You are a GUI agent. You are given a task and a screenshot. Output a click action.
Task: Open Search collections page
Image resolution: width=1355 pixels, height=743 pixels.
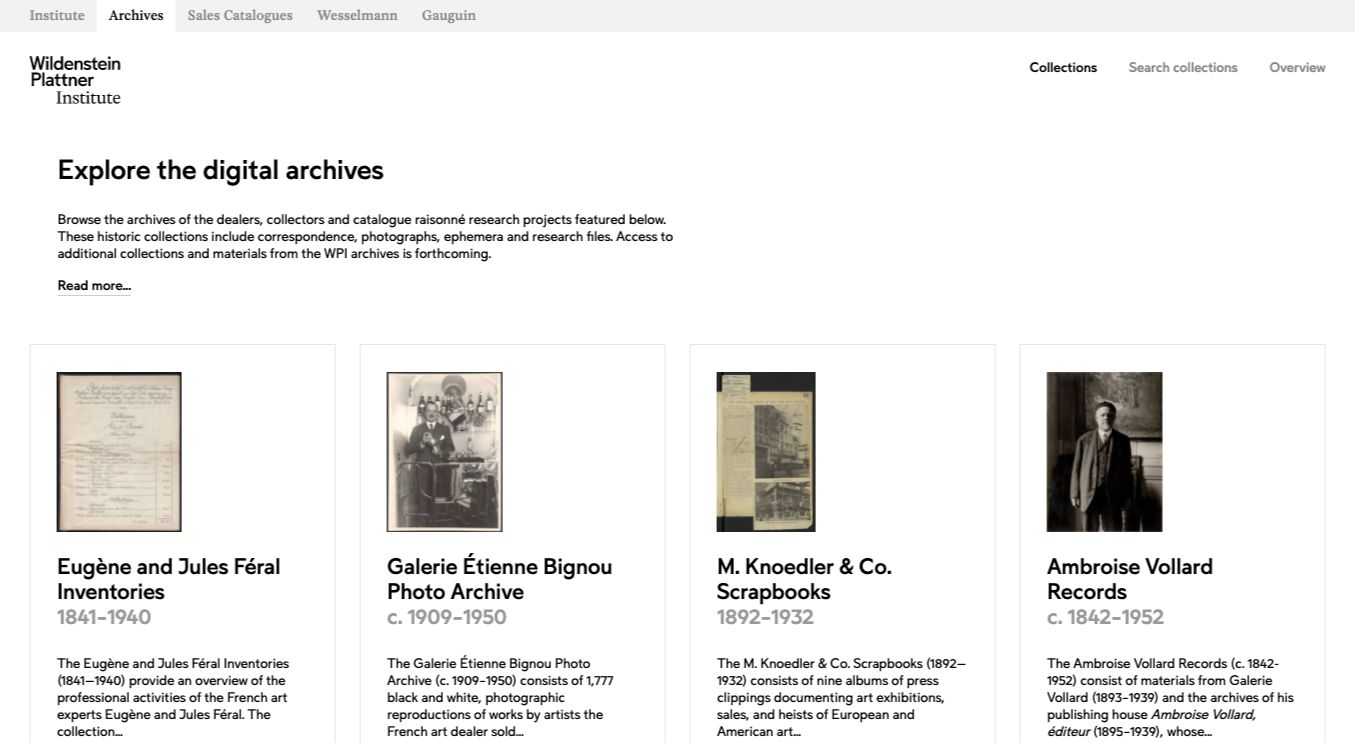click(x=1183, y=68)
